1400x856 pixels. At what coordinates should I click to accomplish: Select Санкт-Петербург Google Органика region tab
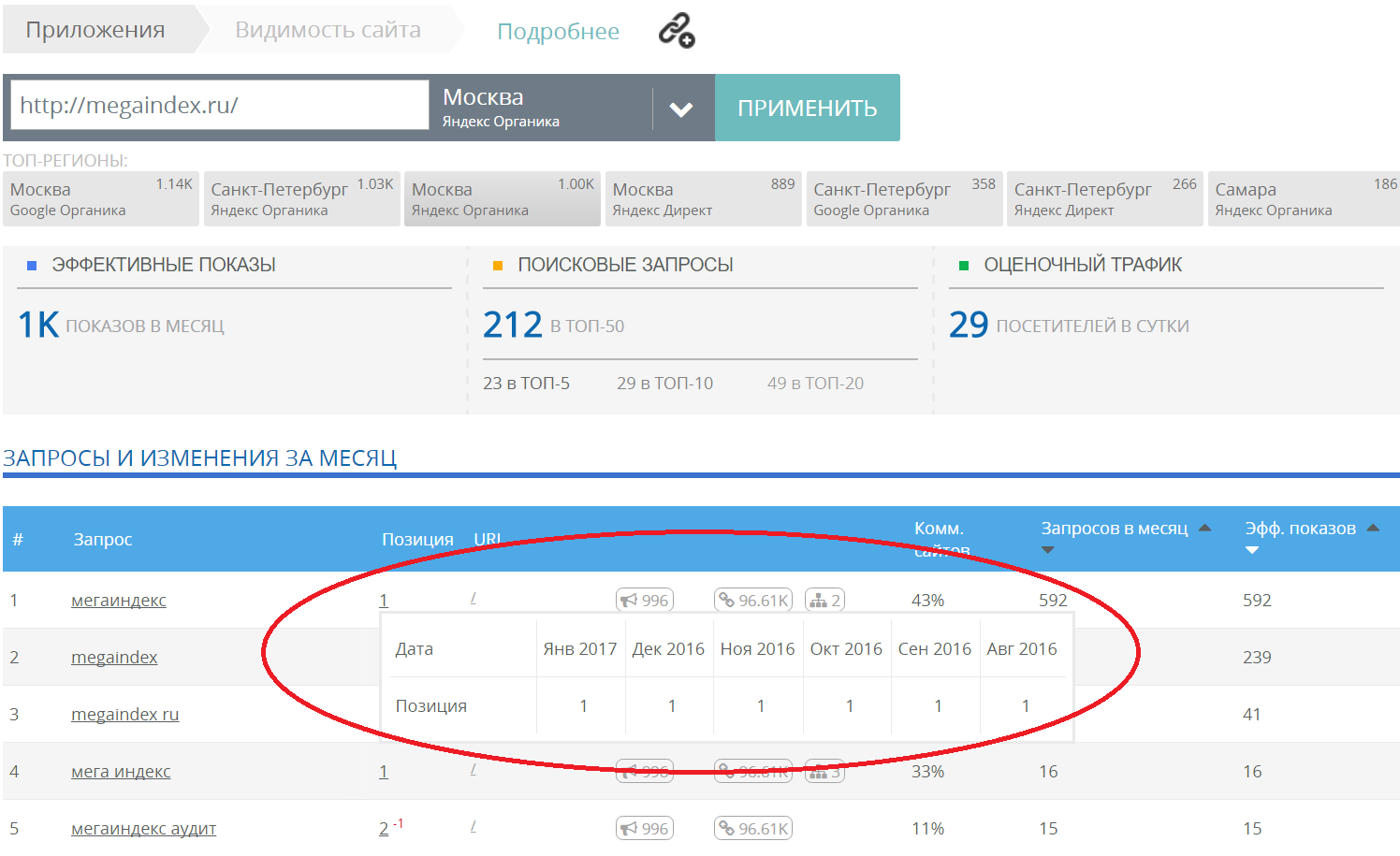(x=904, y=198)
